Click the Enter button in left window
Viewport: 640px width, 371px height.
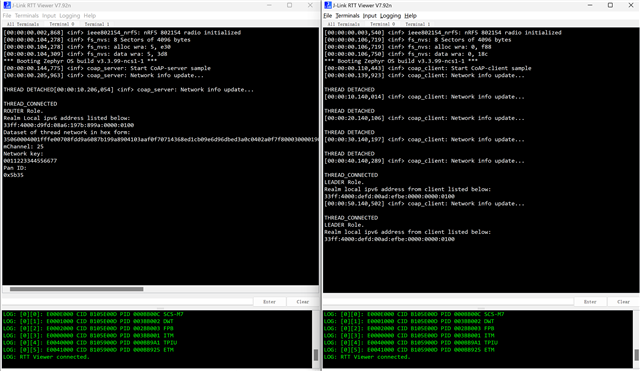269,302
